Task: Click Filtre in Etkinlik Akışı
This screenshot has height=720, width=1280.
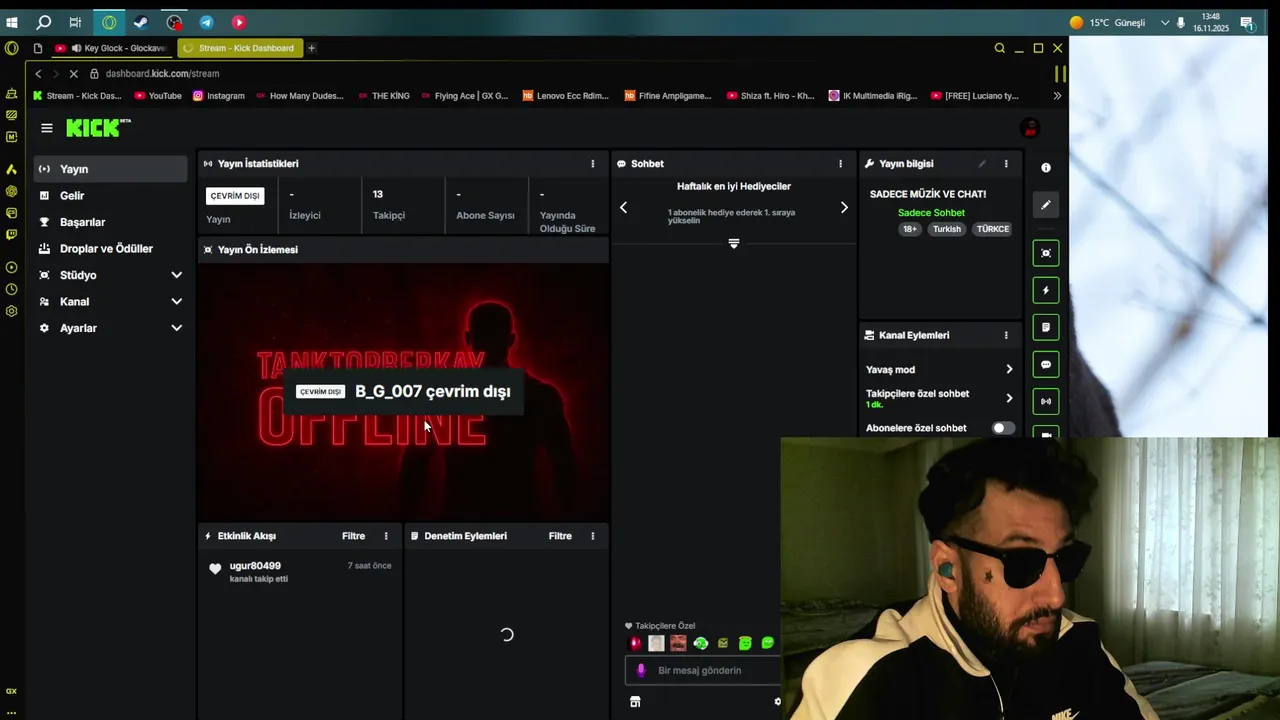Action: [x=353, y=536]
